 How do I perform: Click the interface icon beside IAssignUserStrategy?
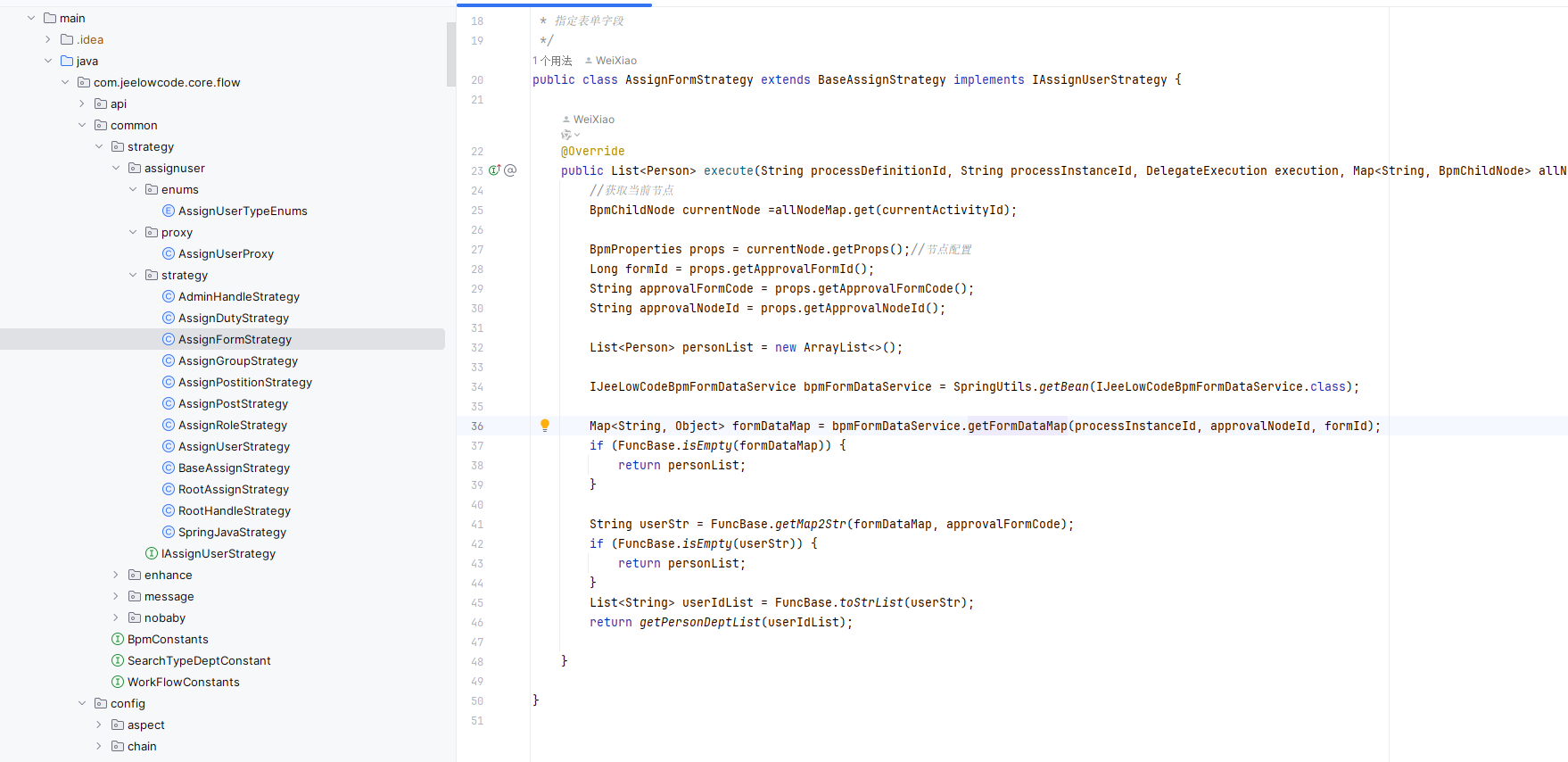152,554
